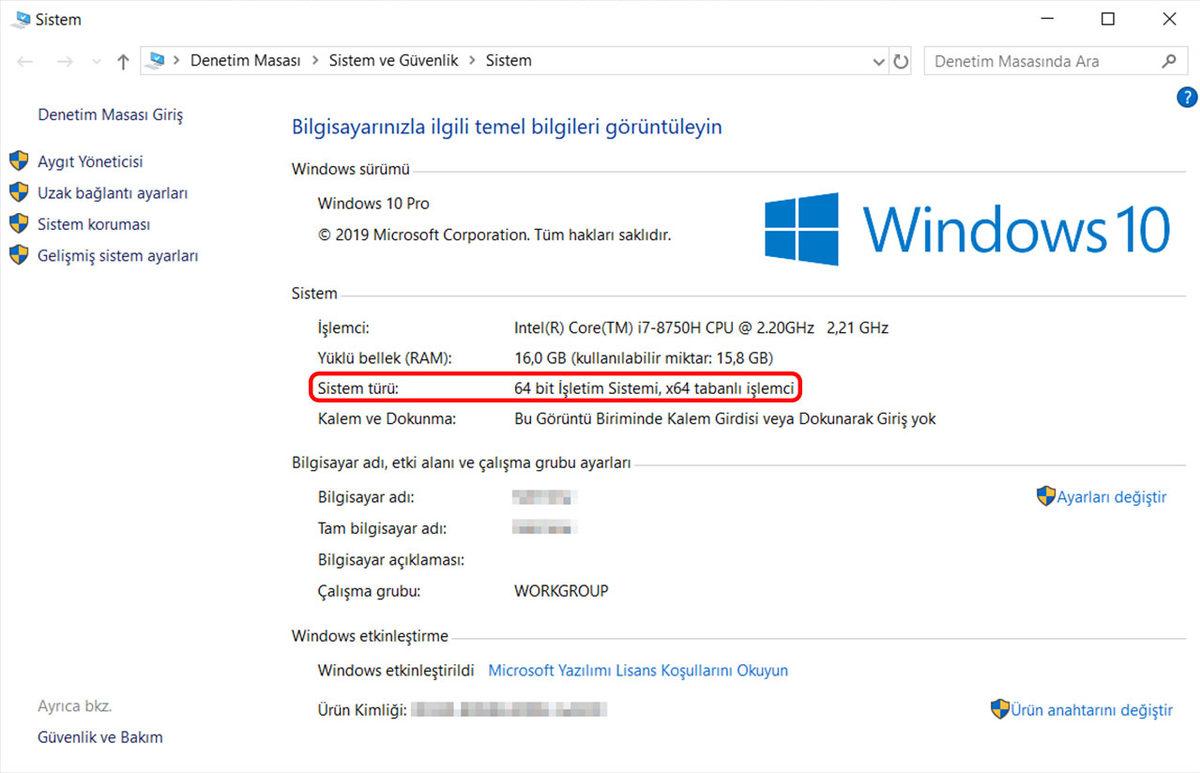This screenshot has width=1200, height=773.
Task: Navigate to Sistem ve Güvenlik breadcrumb
Action: coord(393,60)
